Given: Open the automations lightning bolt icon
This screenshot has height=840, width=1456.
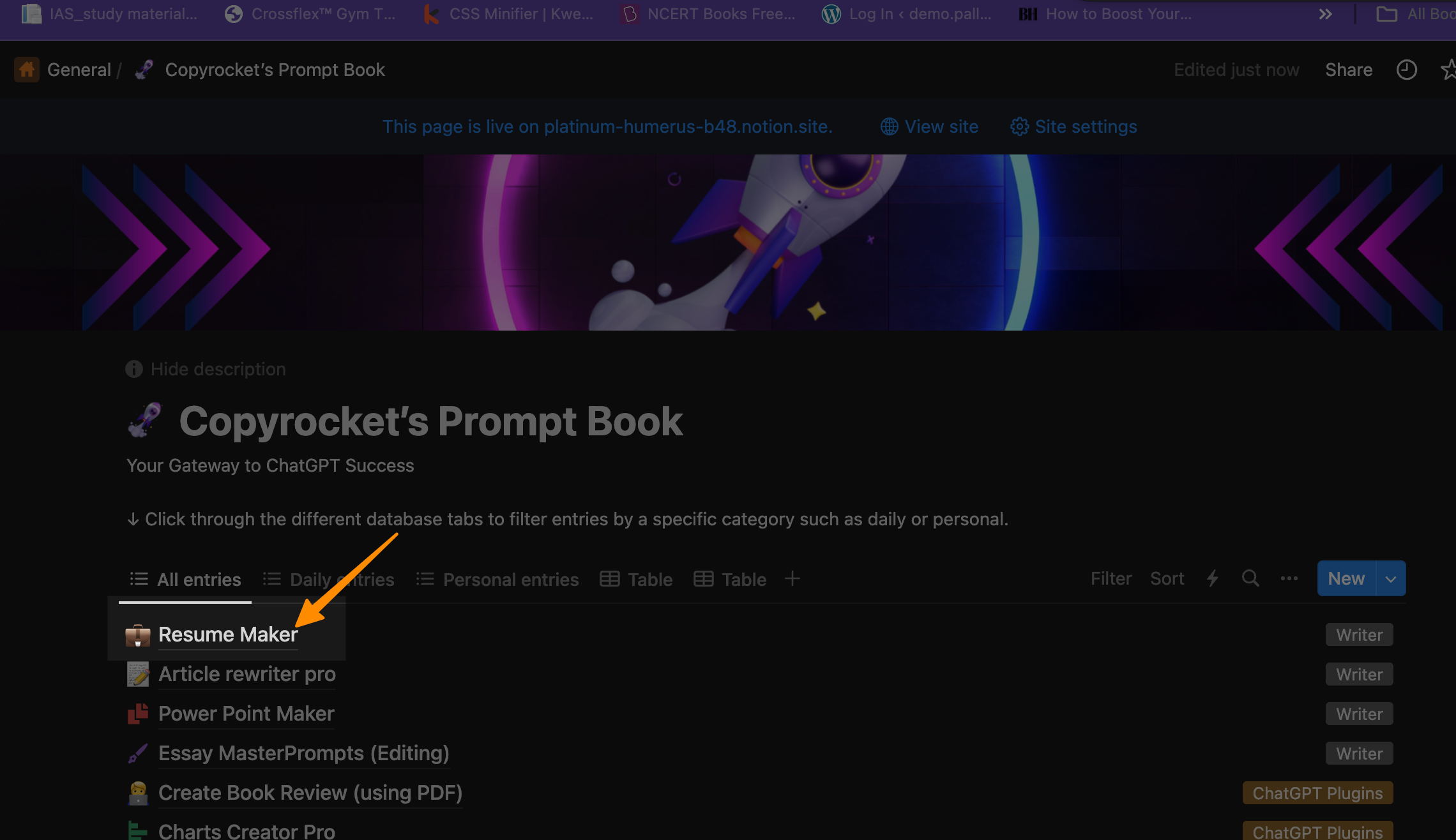Looking at the screenshot, I should (1213, 578).
